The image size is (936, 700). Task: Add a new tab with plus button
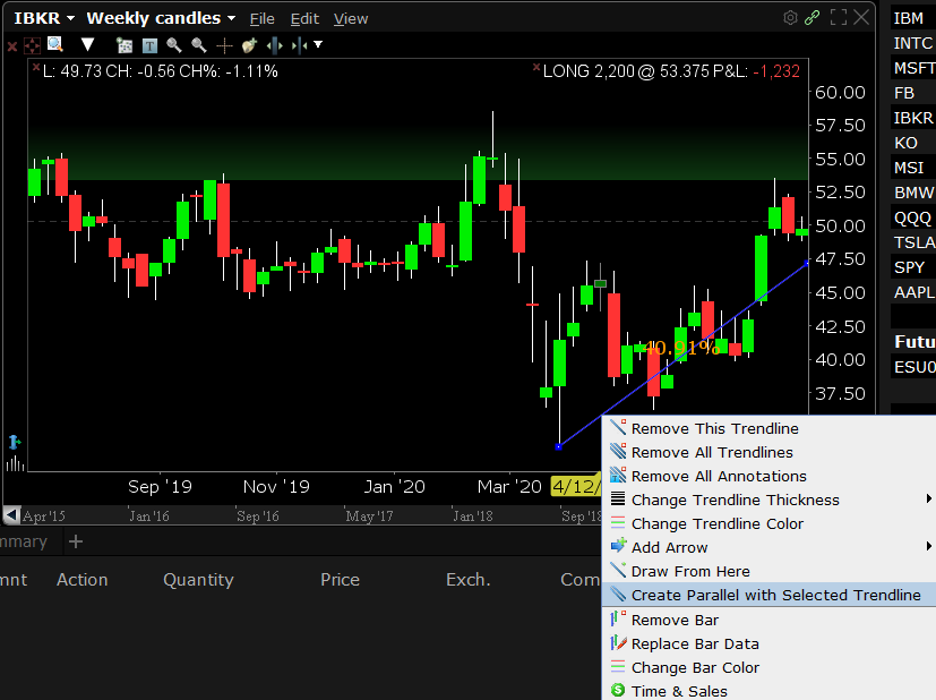click(75, 541)
